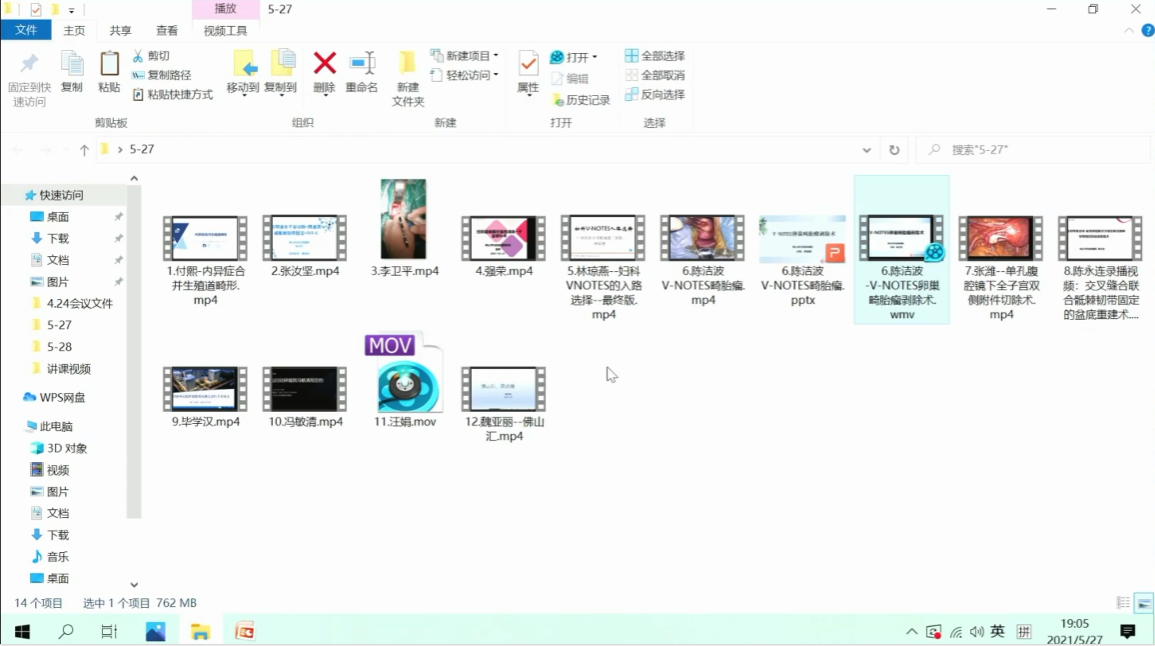This screenshot has width=1155, height=646.
Task: Click the Paste icon in clipboard group
Action: coord(109,71)
